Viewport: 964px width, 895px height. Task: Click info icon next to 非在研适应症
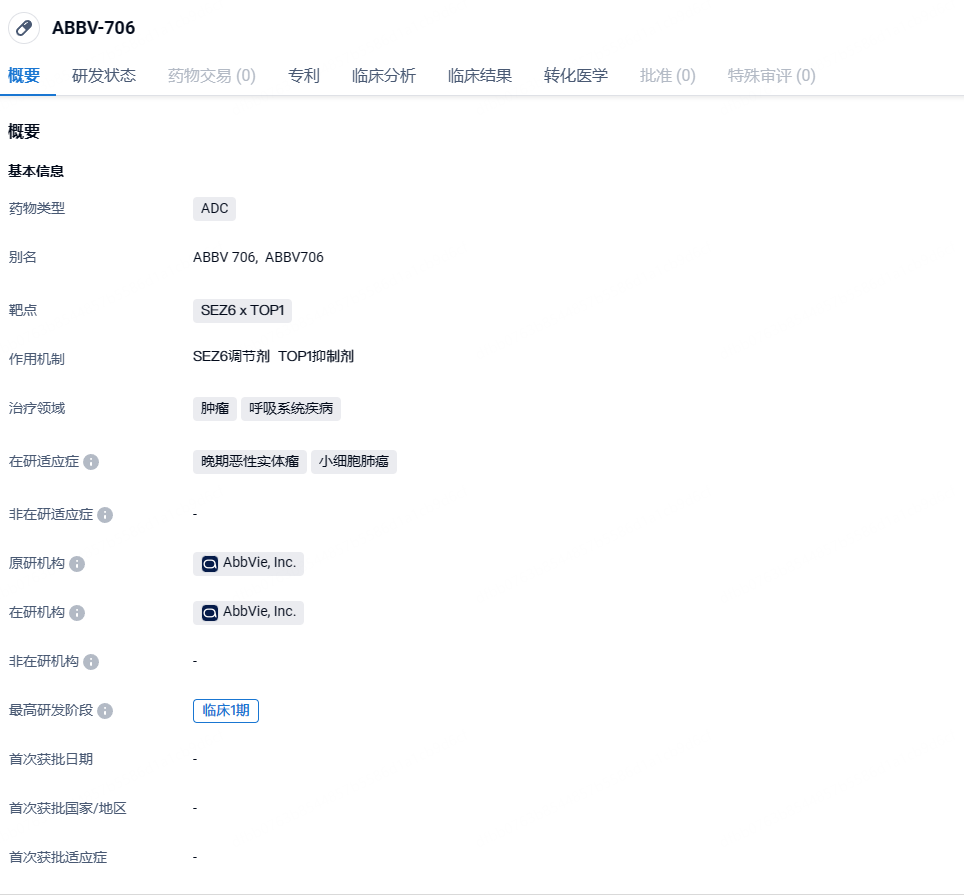pos(105,515)
